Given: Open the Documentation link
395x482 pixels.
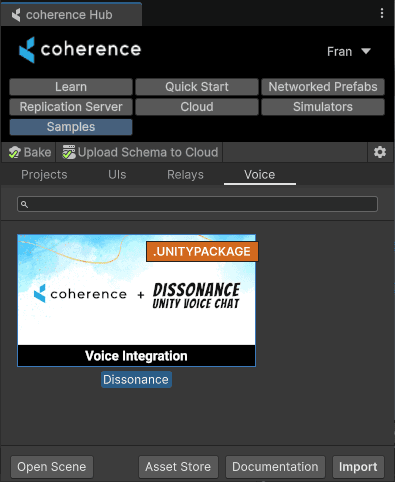Looking at the screenshot, I should click(275, 467).
